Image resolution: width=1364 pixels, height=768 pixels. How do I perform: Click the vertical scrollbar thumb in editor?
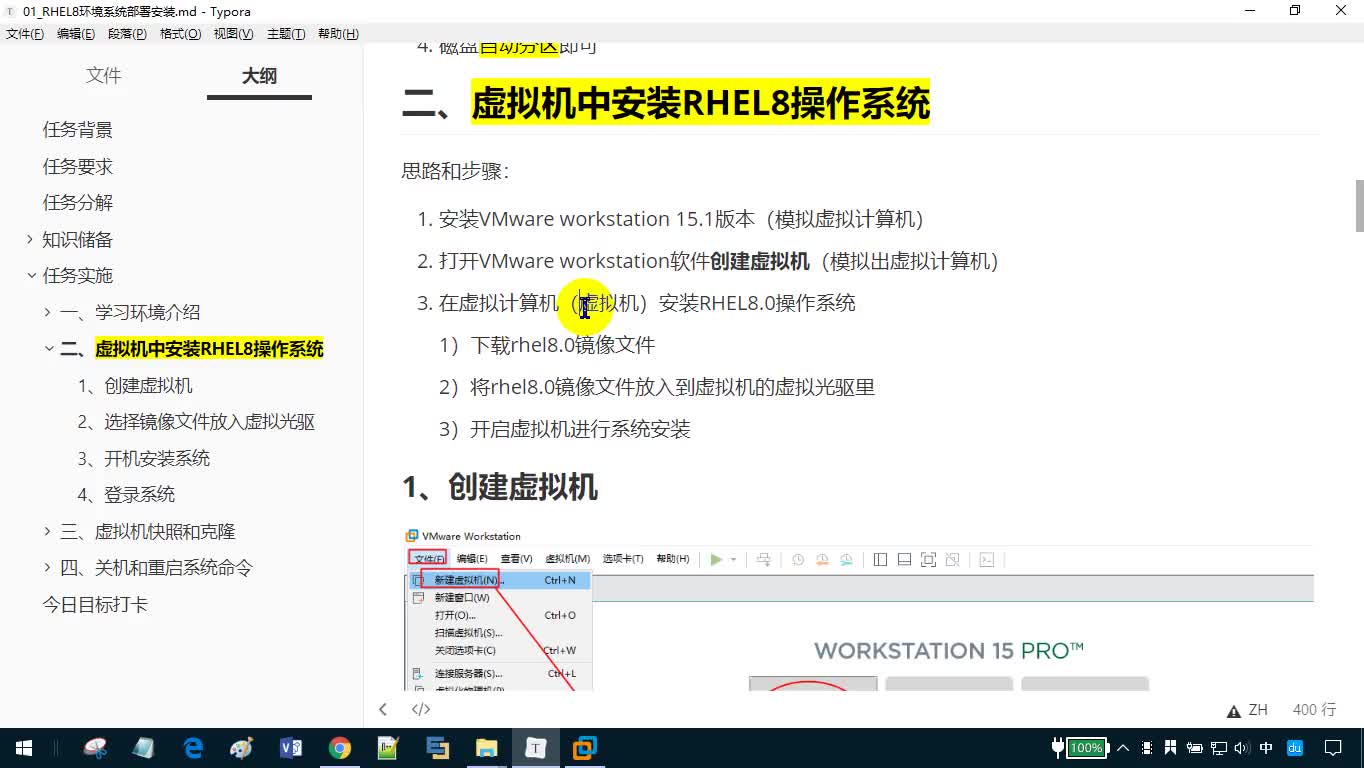1359,206
